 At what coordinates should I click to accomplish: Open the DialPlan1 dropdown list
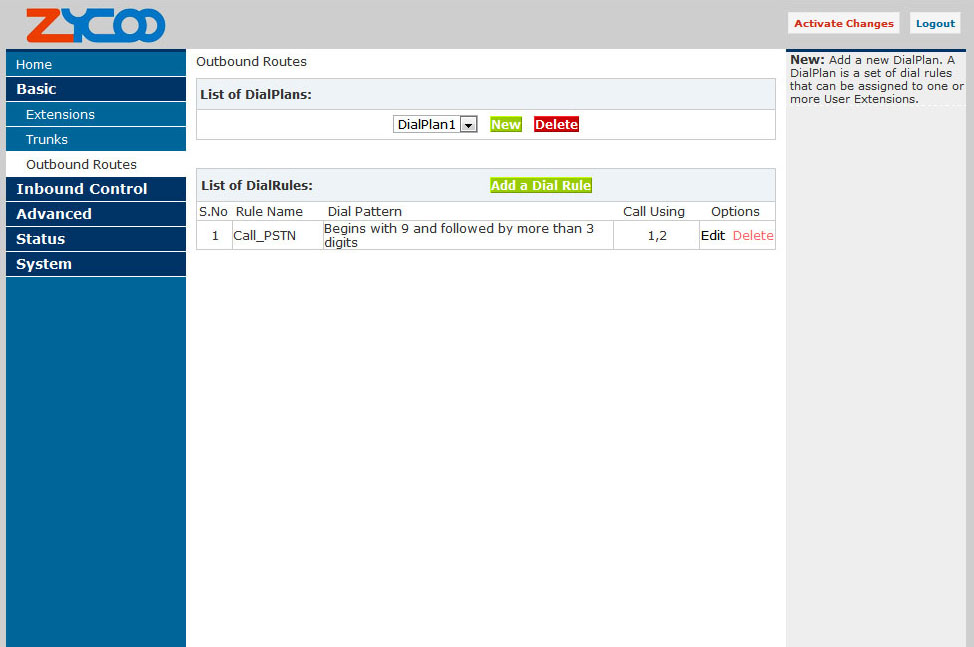[x=468, y=125]
